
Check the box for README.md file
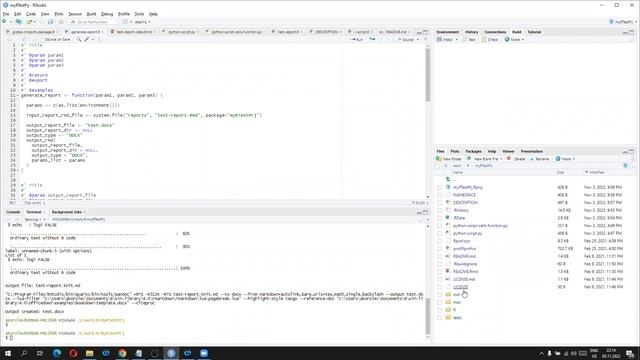(x=440, y=256)
